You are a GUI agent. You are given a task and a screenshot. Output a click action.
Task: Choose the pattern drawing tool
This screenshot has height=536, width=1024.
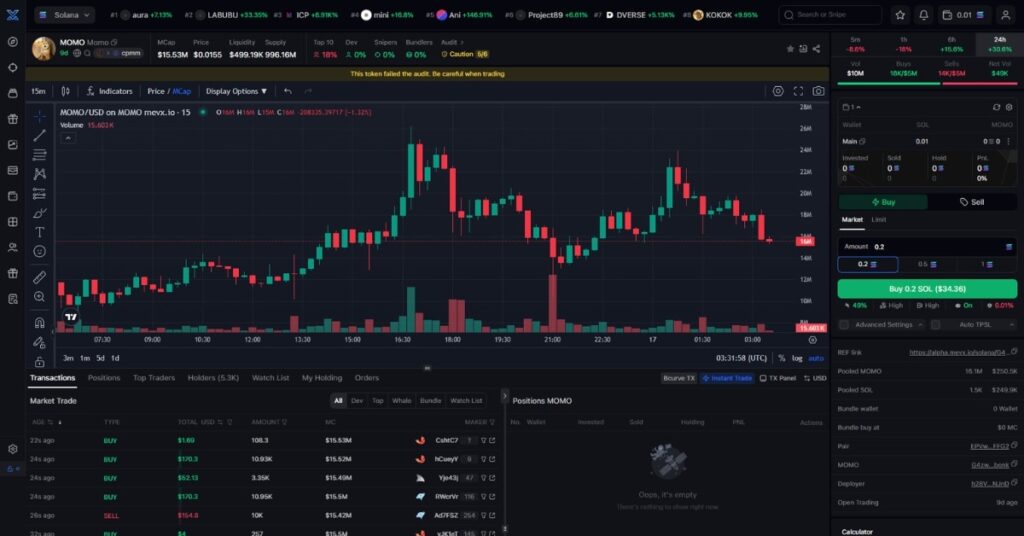click(x=40, y=174)
